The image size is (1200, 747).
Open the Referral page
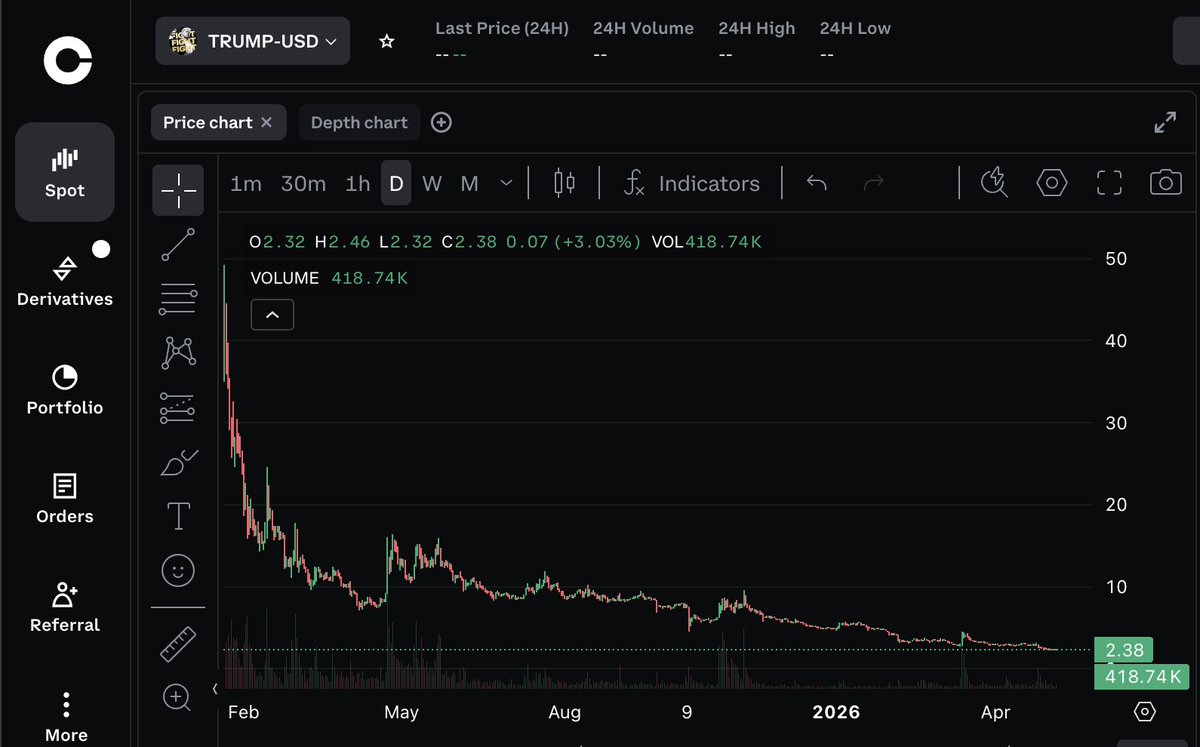65,607
